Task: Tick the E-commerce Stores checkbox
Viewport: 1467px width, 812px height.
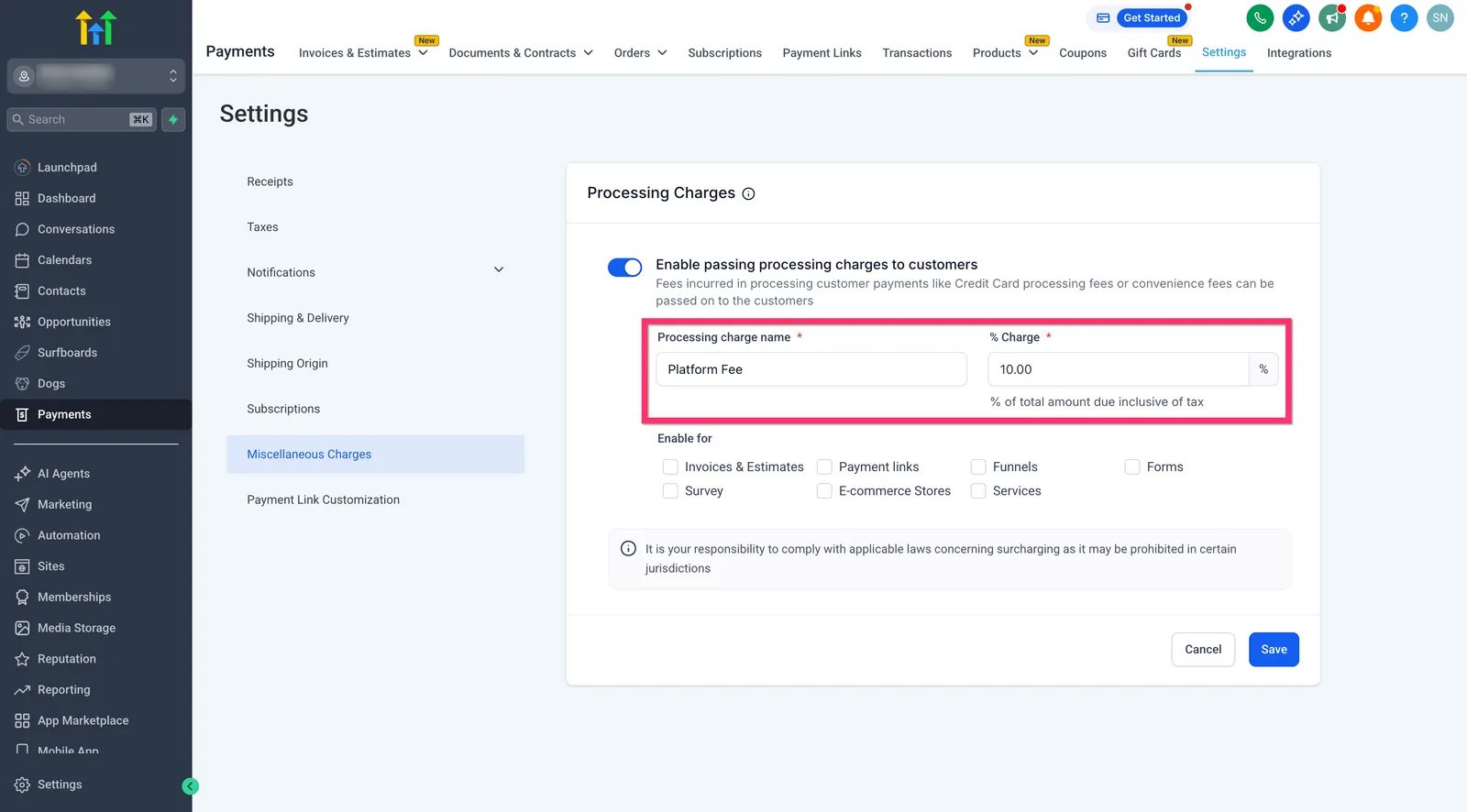Action: pos(824,491)
